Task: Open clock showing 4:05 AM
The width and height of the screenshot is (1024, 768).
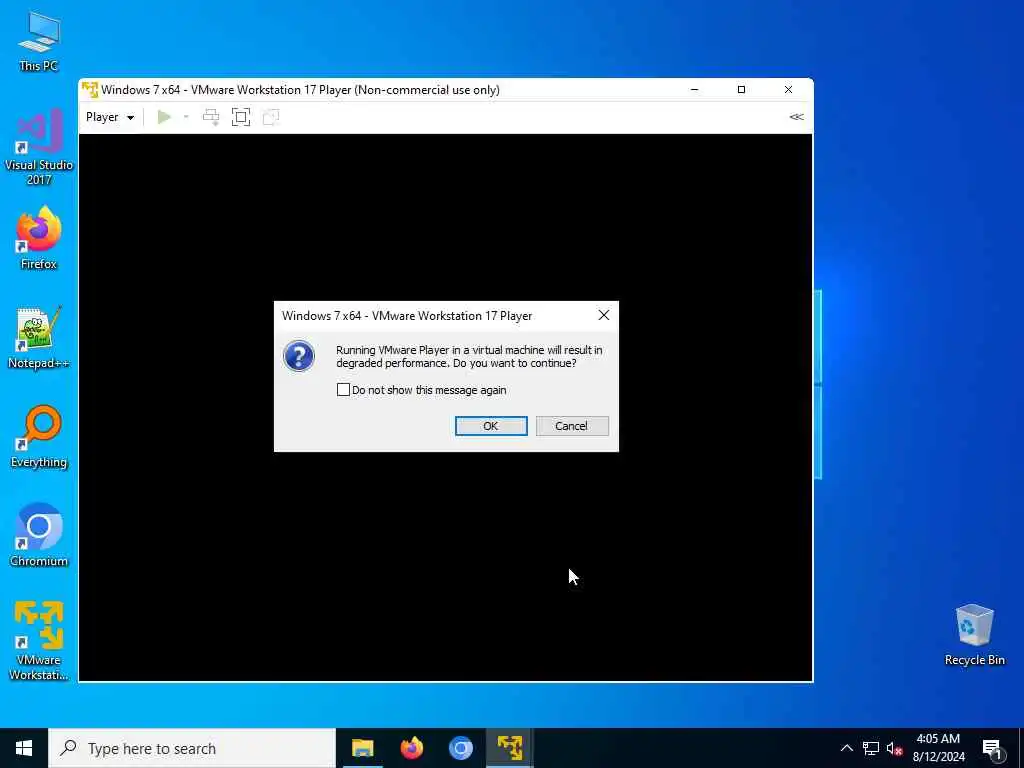Action: (x=938, y=748)
